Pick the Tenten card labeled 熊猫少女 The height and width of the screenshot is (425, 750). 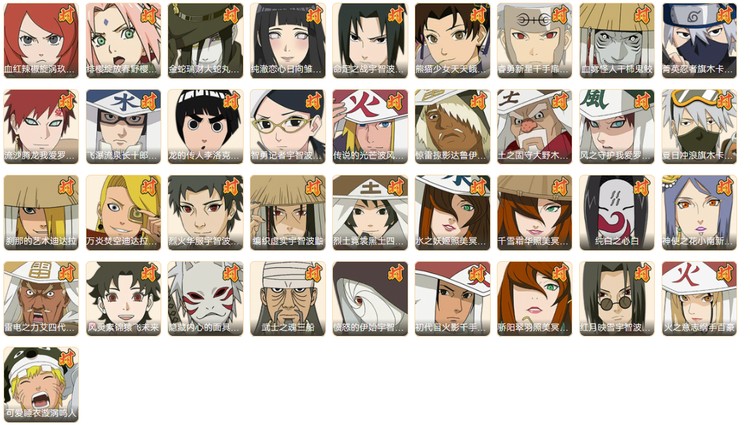click(452, 40)
